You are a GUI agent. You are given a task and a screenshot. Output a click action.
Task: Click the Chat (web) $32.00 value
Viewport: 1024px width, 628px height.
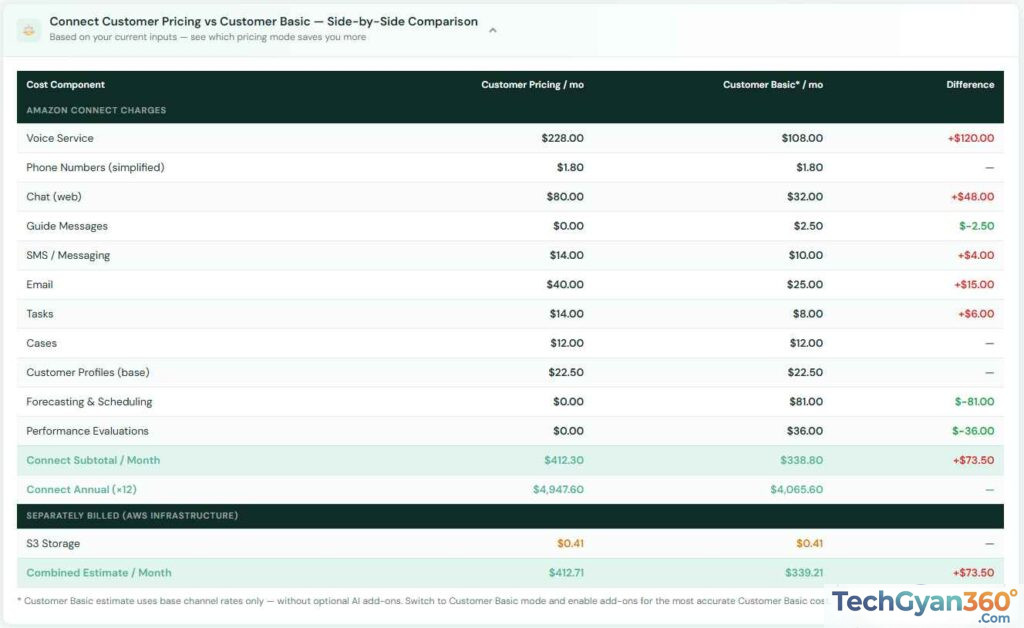tap(805, 197)
